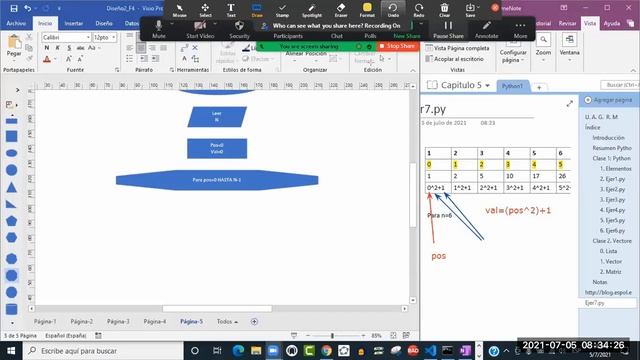Stop Share red button

coord(397,46)
